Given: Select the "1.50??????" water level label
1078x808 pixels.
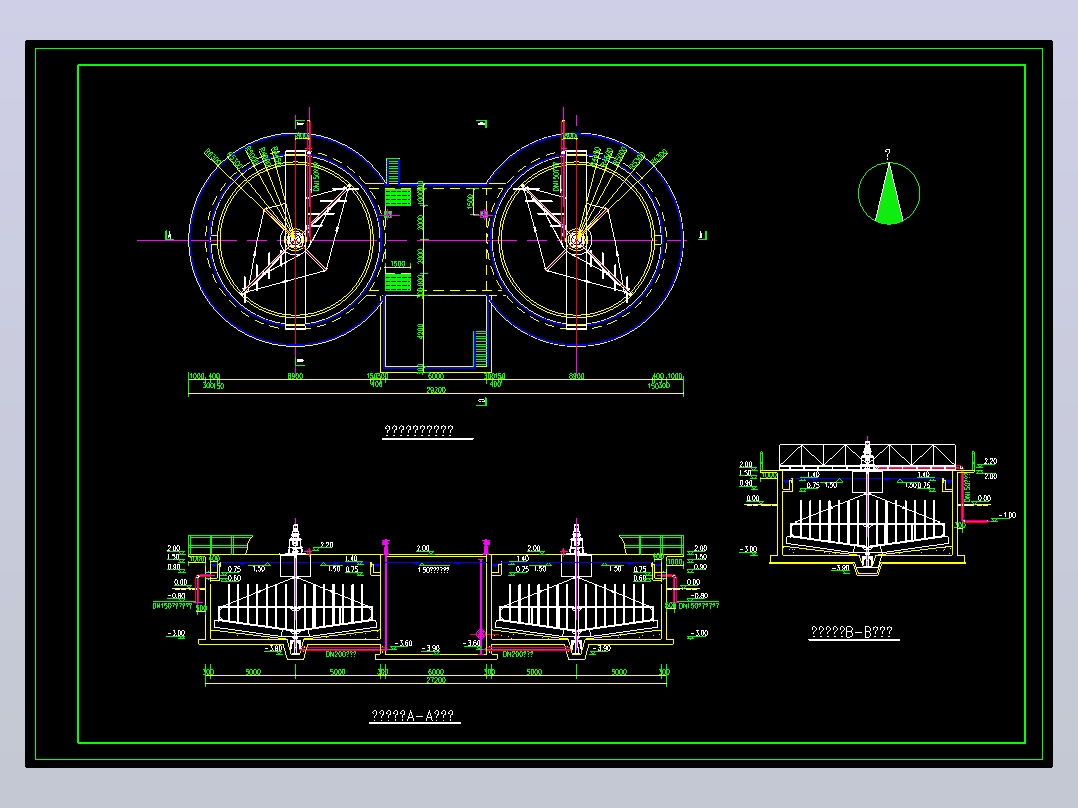Looking at the screenshot, I should click(x=434, y=569).
